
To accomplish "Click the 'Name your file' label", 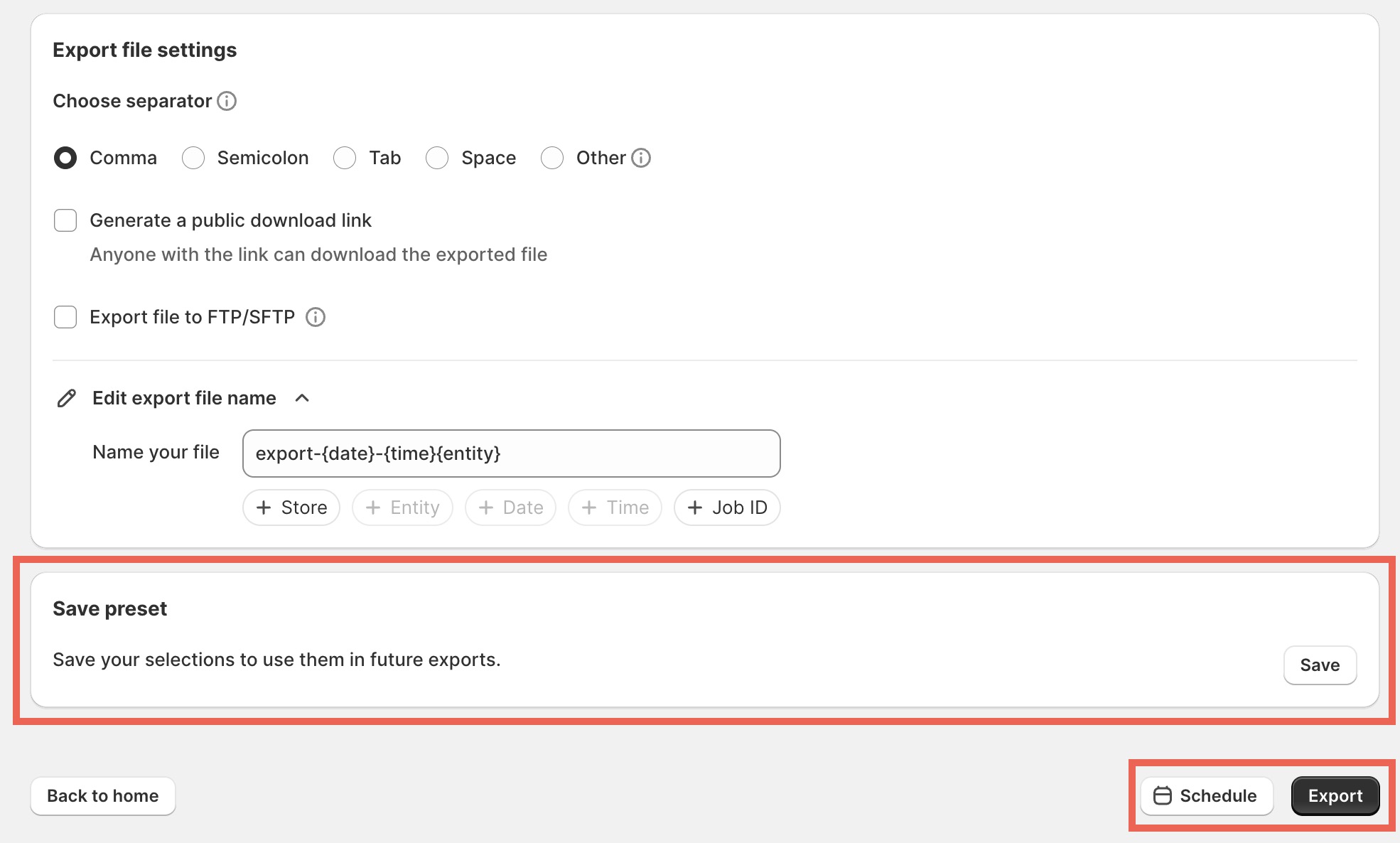I will point(156,452).
